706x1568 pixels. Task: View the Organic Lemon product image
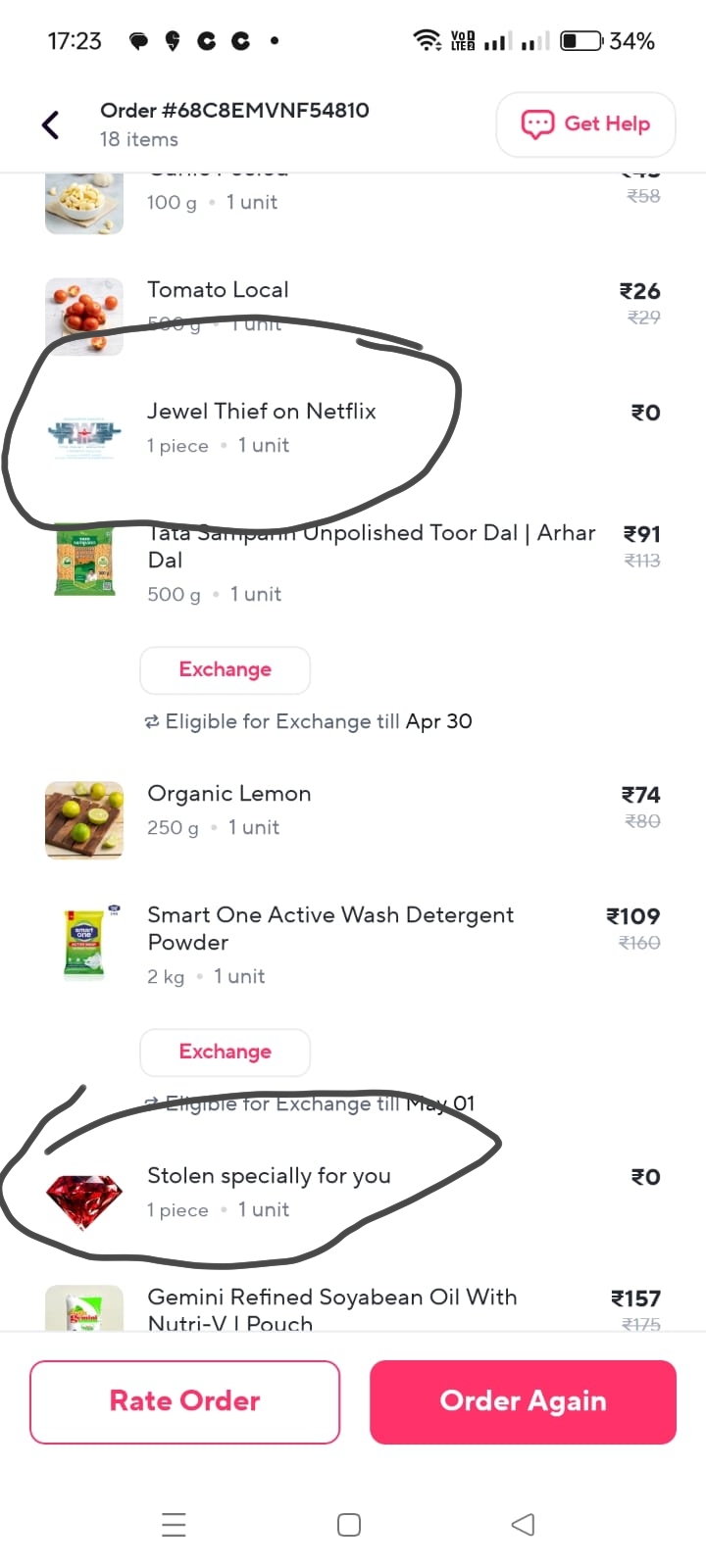tap(84, 820)
